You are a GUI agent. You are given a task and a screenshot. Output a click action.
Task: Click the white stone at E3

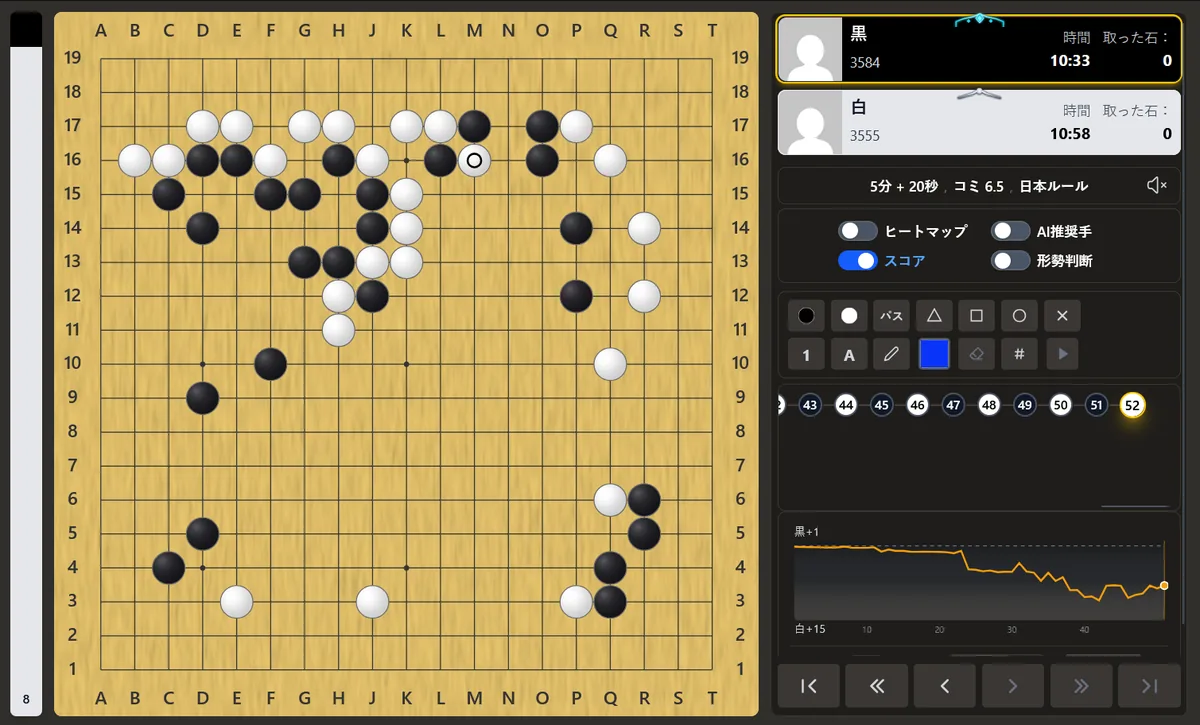pyautogui.click(x=236, y=601)
